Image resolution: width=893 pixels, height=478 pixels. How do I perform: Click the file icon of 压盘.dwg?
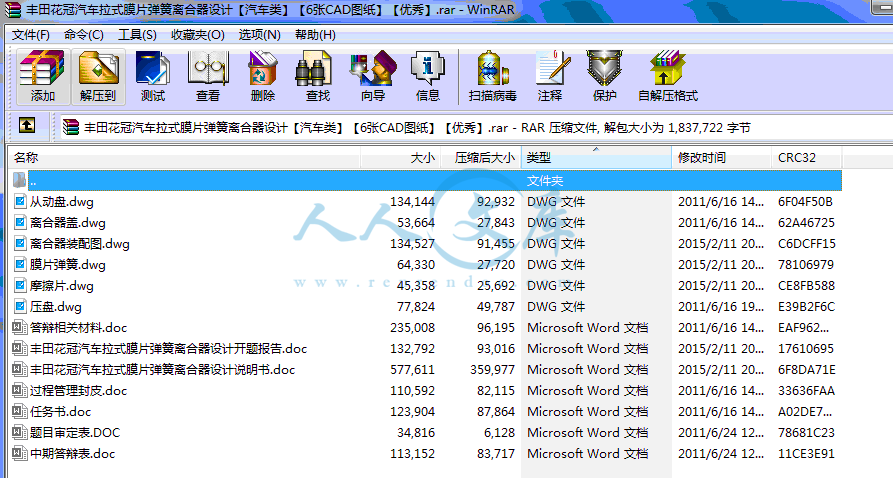(20, 307)
